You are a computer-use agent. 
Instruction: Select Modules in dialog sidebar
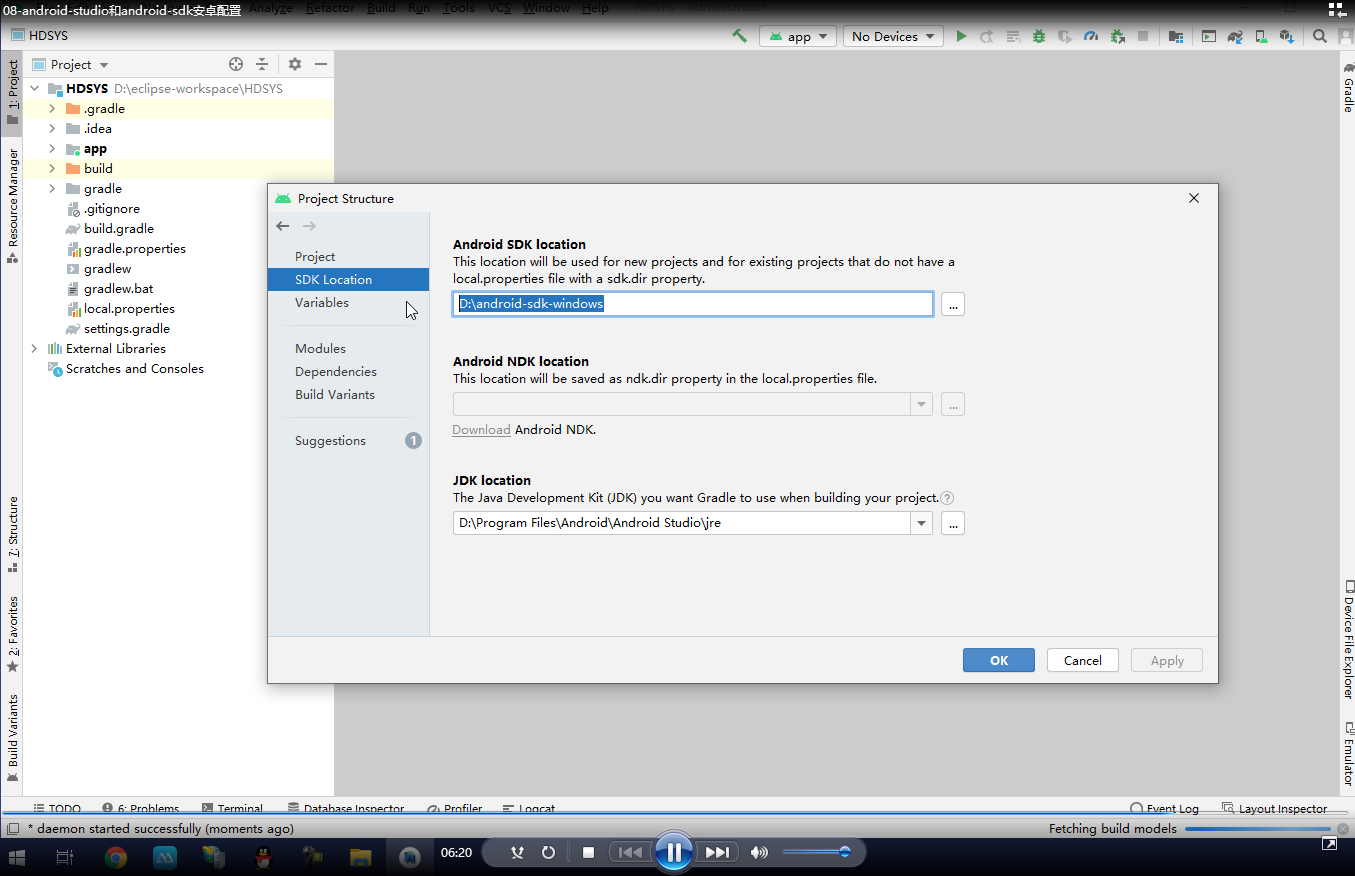pos(320,348)
